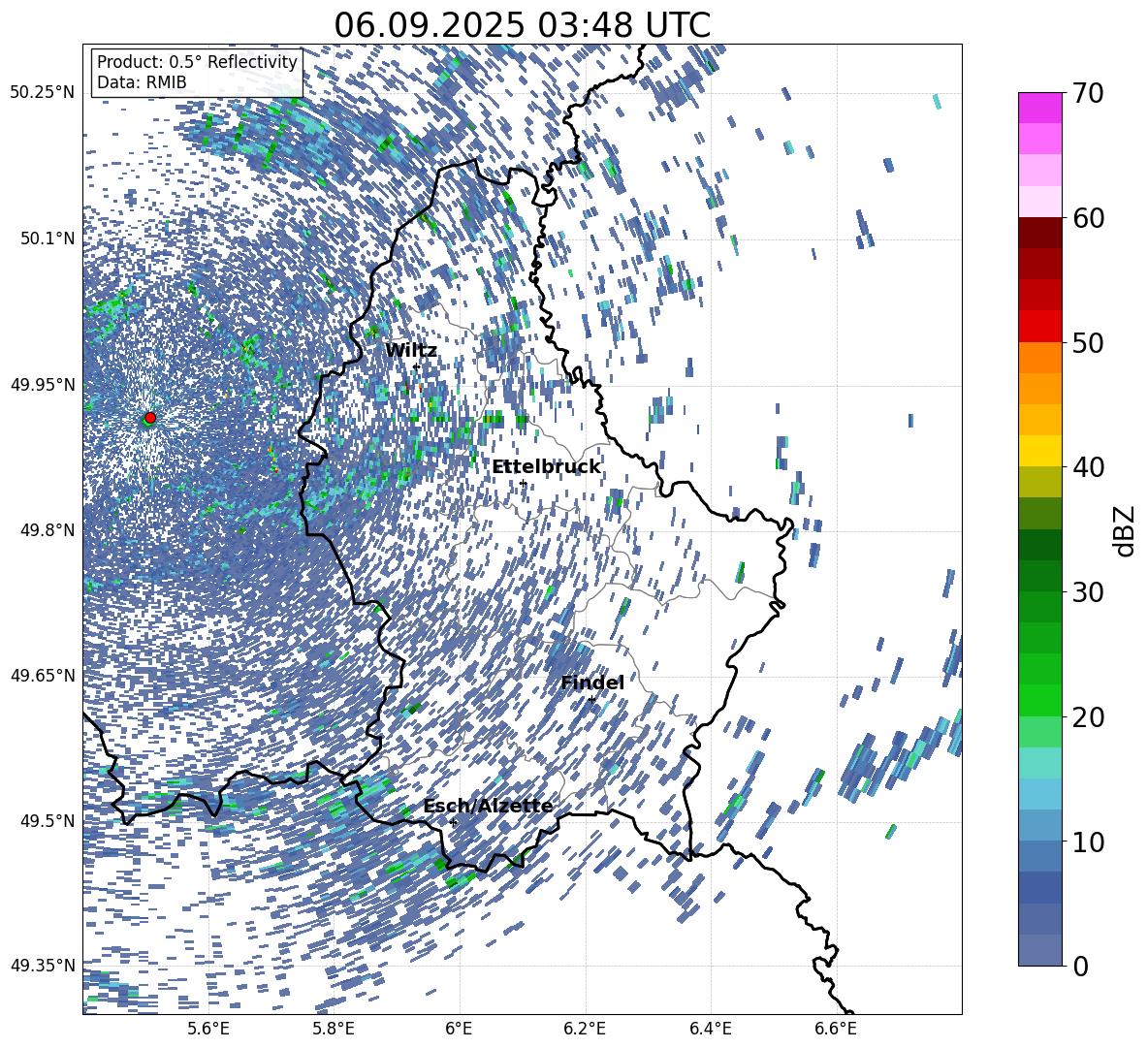Click the 6°E longitude label
This screenshot has height=1048, width=1148.
pos(459,1029)
